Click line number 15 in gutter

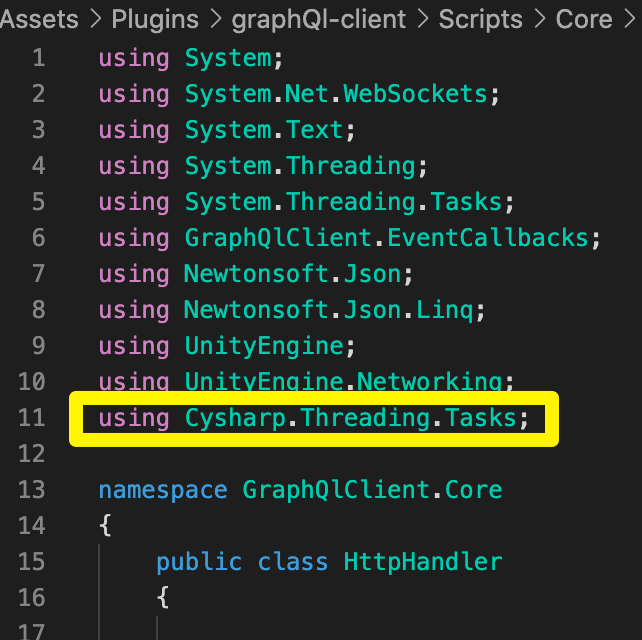click(32, 562)
